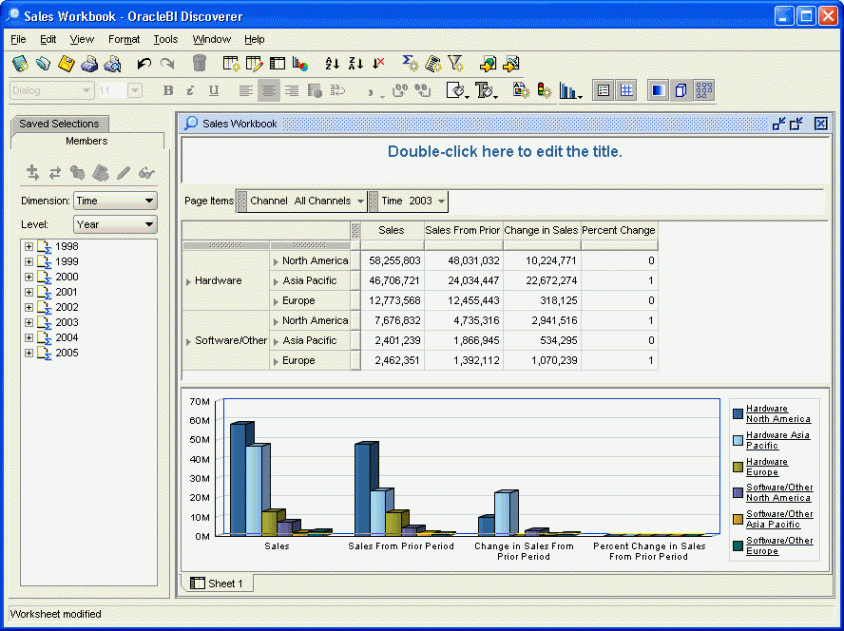844x631 pixels.
Task: Open the Dimension dropdown showing Time
Action: tap(115, 201)
